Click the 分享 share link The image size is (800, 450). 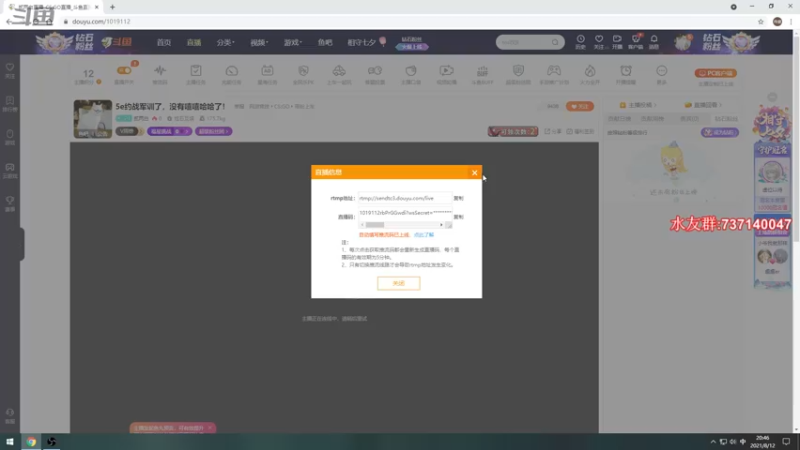(x=553, y=132)
